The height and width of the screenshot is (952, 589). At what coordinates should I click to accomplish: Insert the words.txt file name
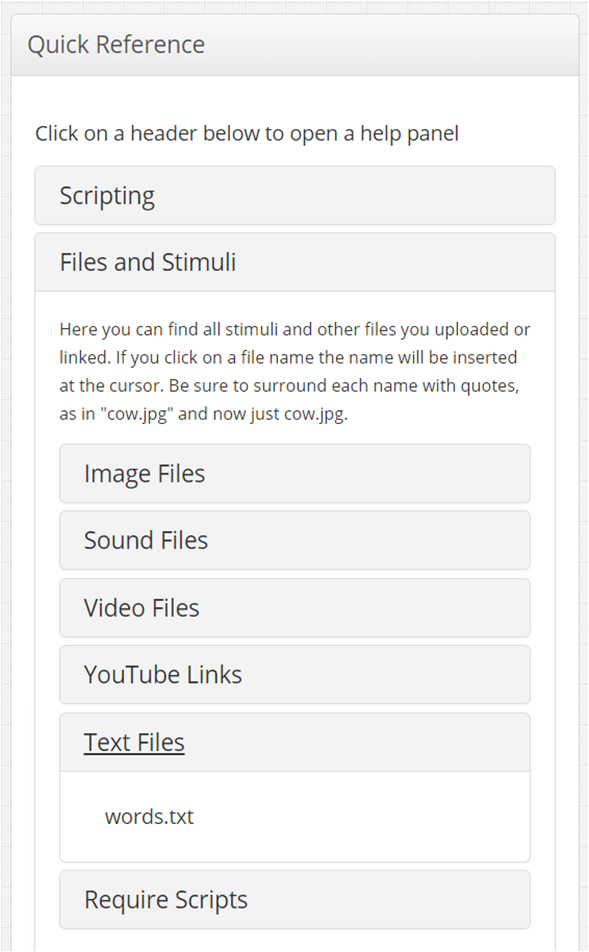click(149, 817)
